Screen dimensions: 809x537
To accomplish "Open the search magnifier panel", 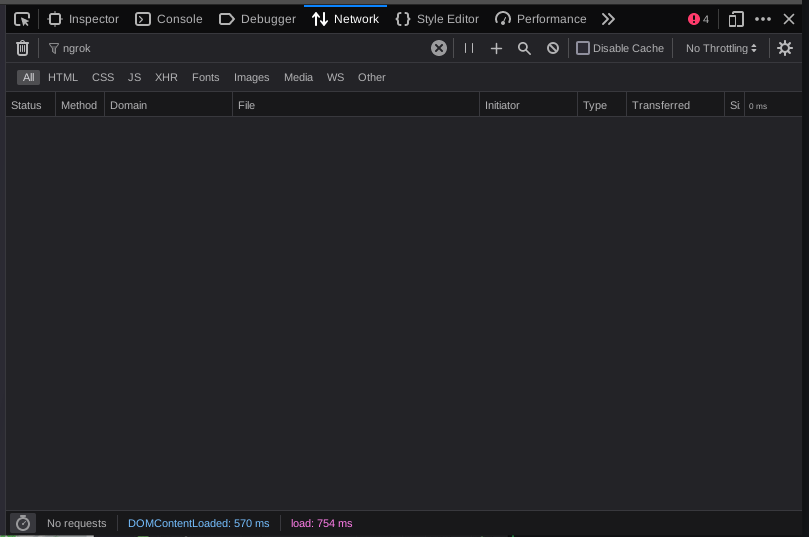I will pos(524,48).
